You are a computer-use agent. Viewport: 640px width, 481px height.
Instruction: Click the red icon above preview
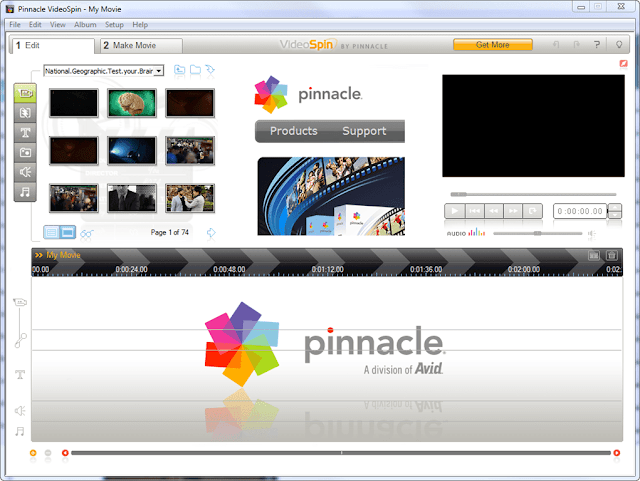point(623,63)
